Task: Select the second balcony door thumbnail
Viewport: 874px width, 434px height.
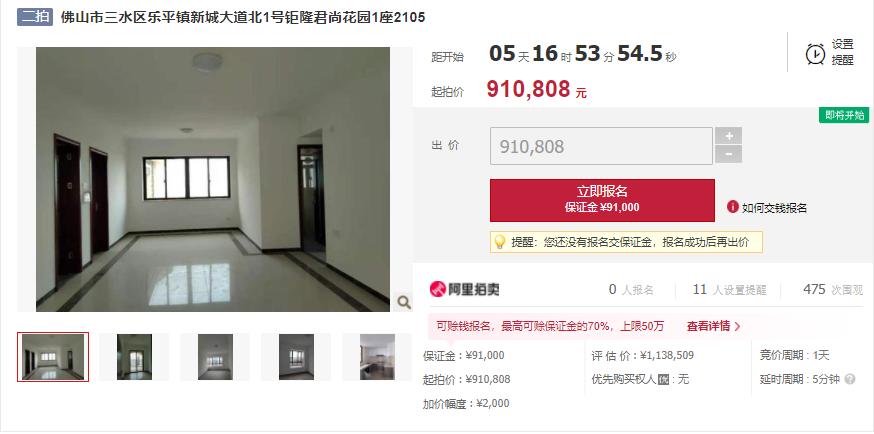Action: pos(134,357)
